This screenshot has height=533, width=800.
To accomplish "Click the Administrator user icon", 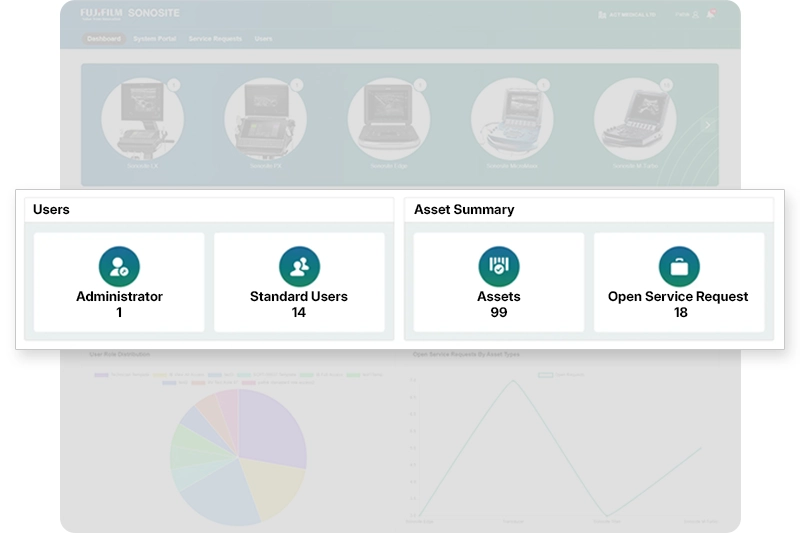I will point(119,267).
